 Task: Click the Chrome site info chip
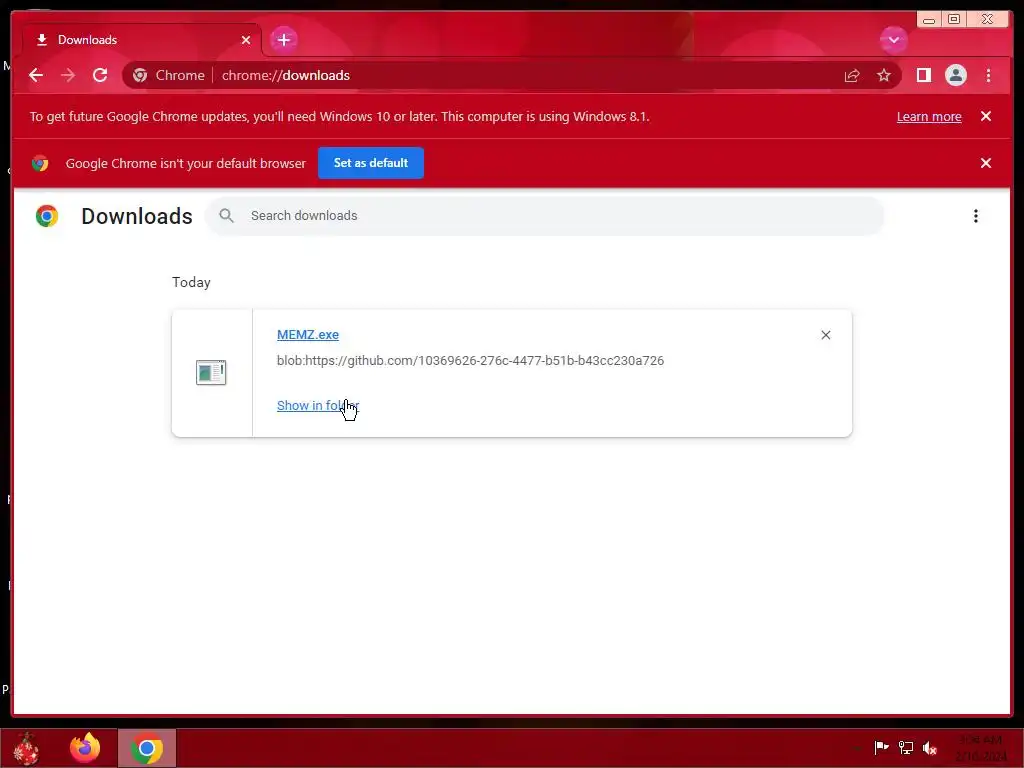coord(169,75)
